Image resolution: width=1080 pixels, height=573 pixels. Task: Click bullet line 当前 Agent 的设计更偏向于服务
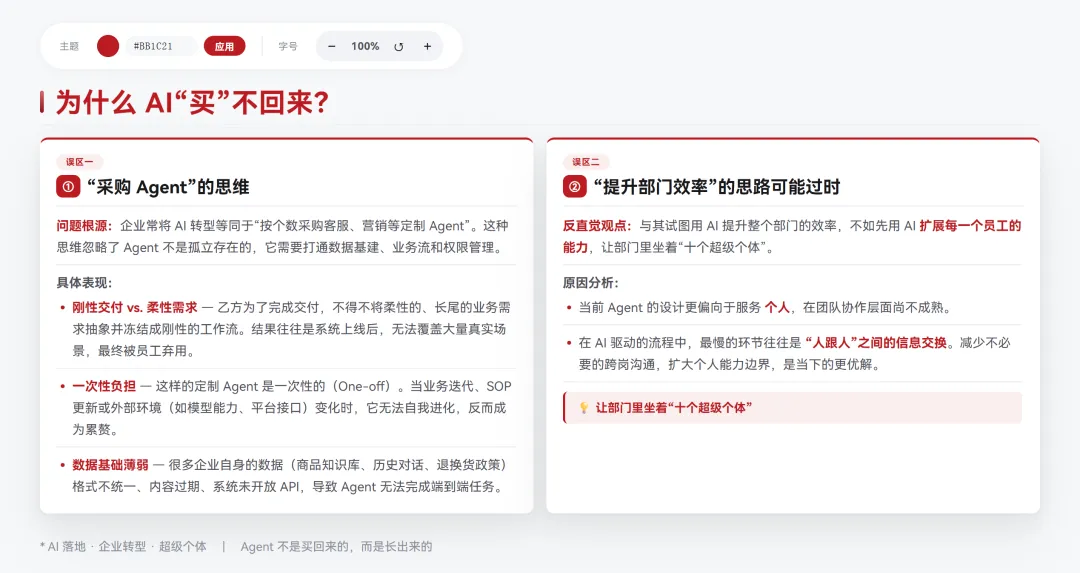pos(669,308)
